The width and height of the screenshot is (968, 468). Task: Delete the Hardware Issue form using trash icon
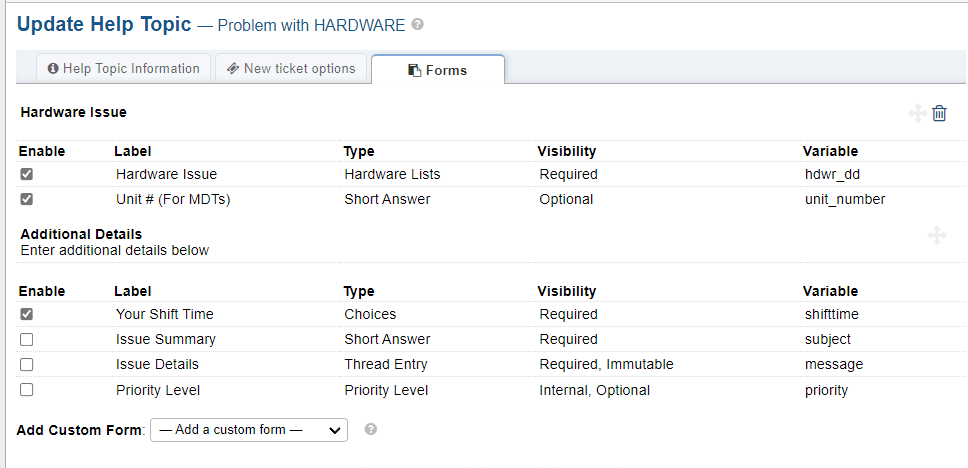(x=939, y=114)
